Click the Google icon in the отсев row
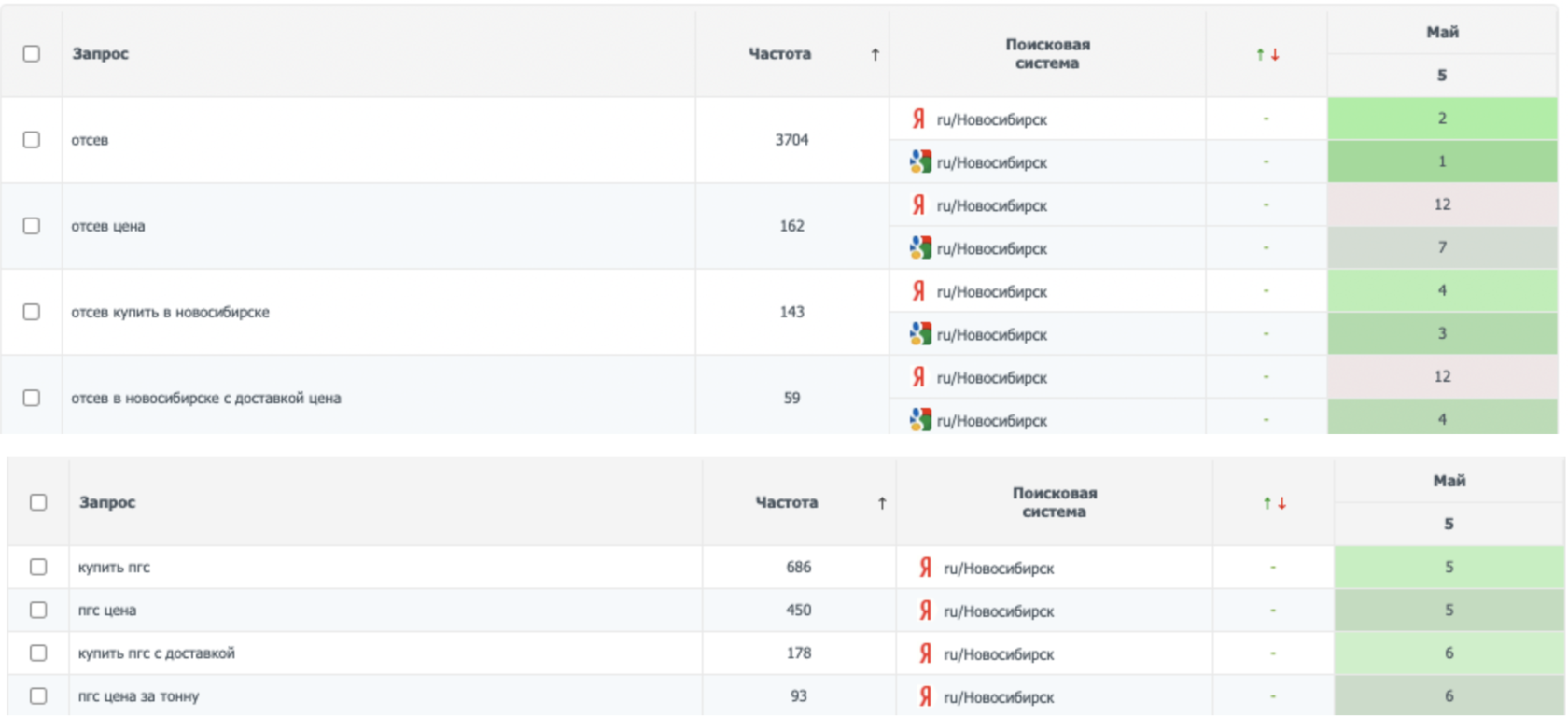The image size is (1568, 716). click(920, 161)
